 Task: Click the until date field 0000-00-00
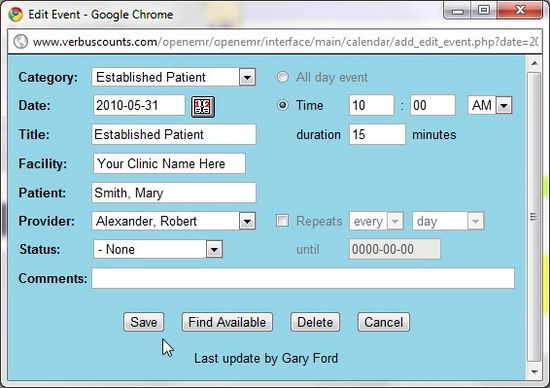coord(395,249)
